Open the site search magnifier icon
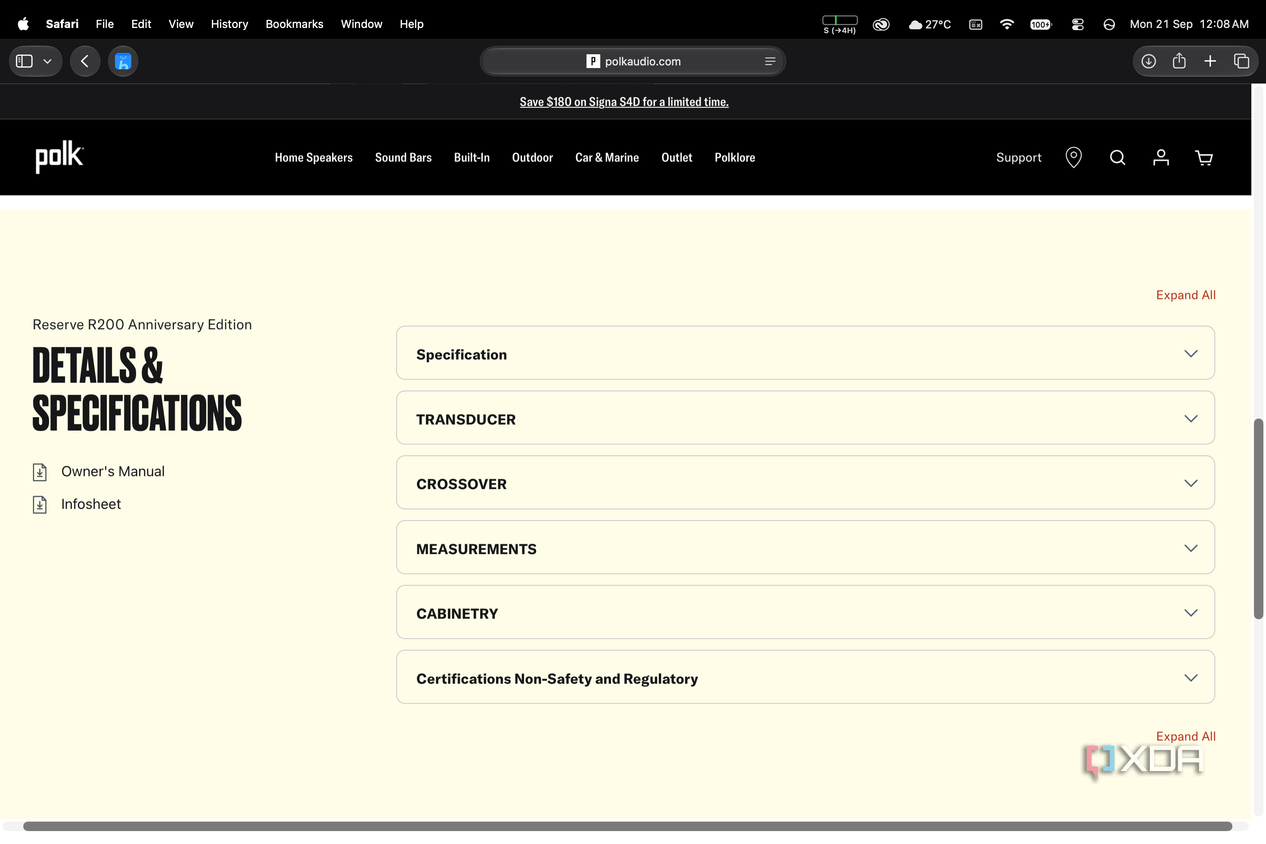Image resolution: width=1266 pixels, height=844 pixels. 1117,157
